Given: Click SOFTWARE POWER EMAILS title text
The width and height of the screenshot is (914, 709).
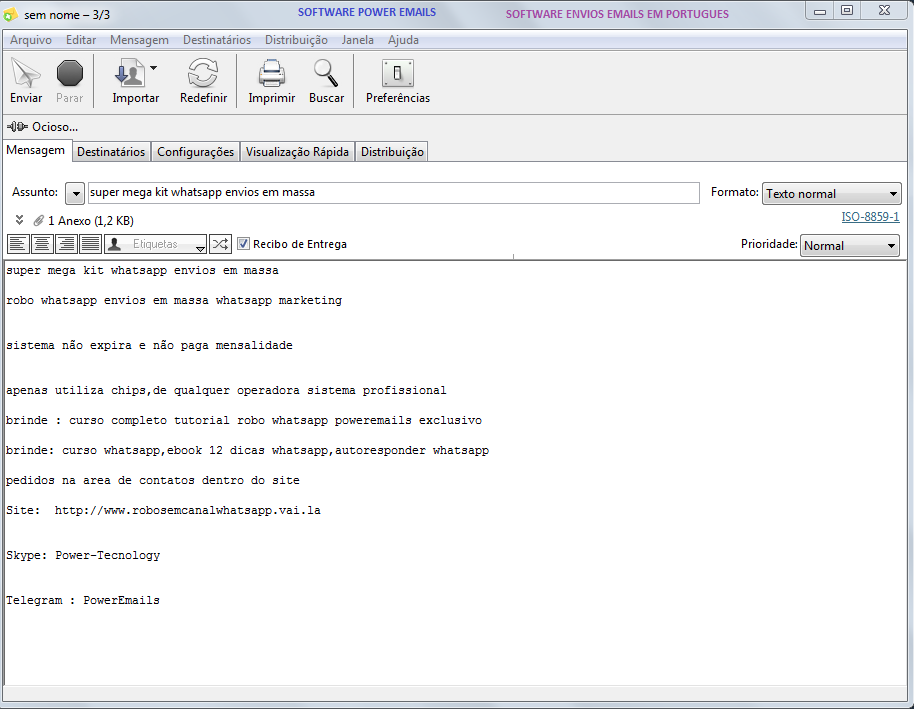Looking at the screenshot, I should click(x=367, y=12).
